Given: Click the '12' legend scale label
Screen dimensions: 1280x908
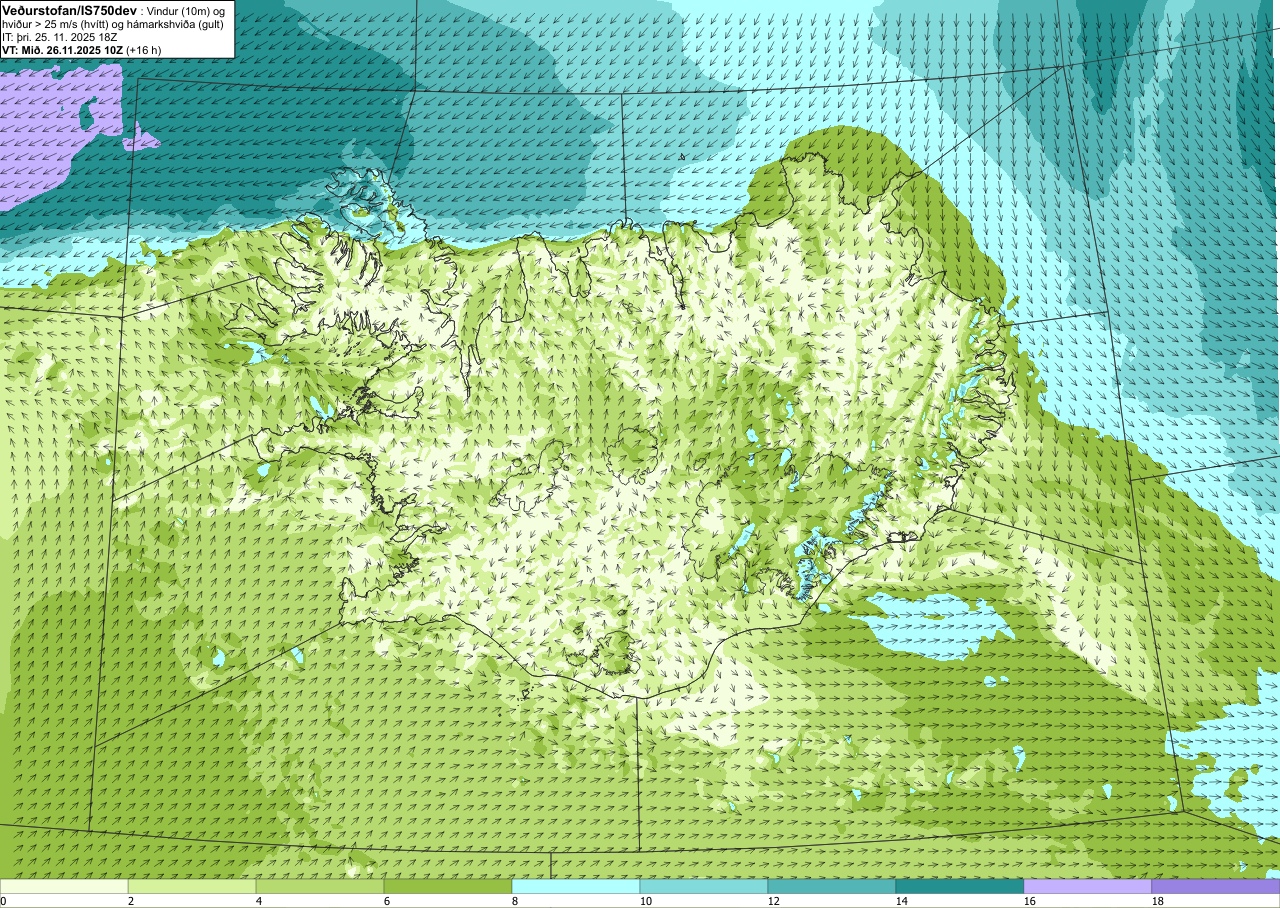Looking at the screenshot, I should click(x=774, y=901).
